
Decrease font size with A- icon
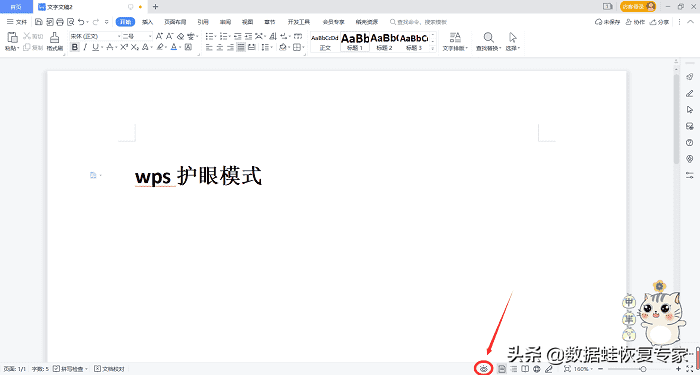click(x=170, y=36)
